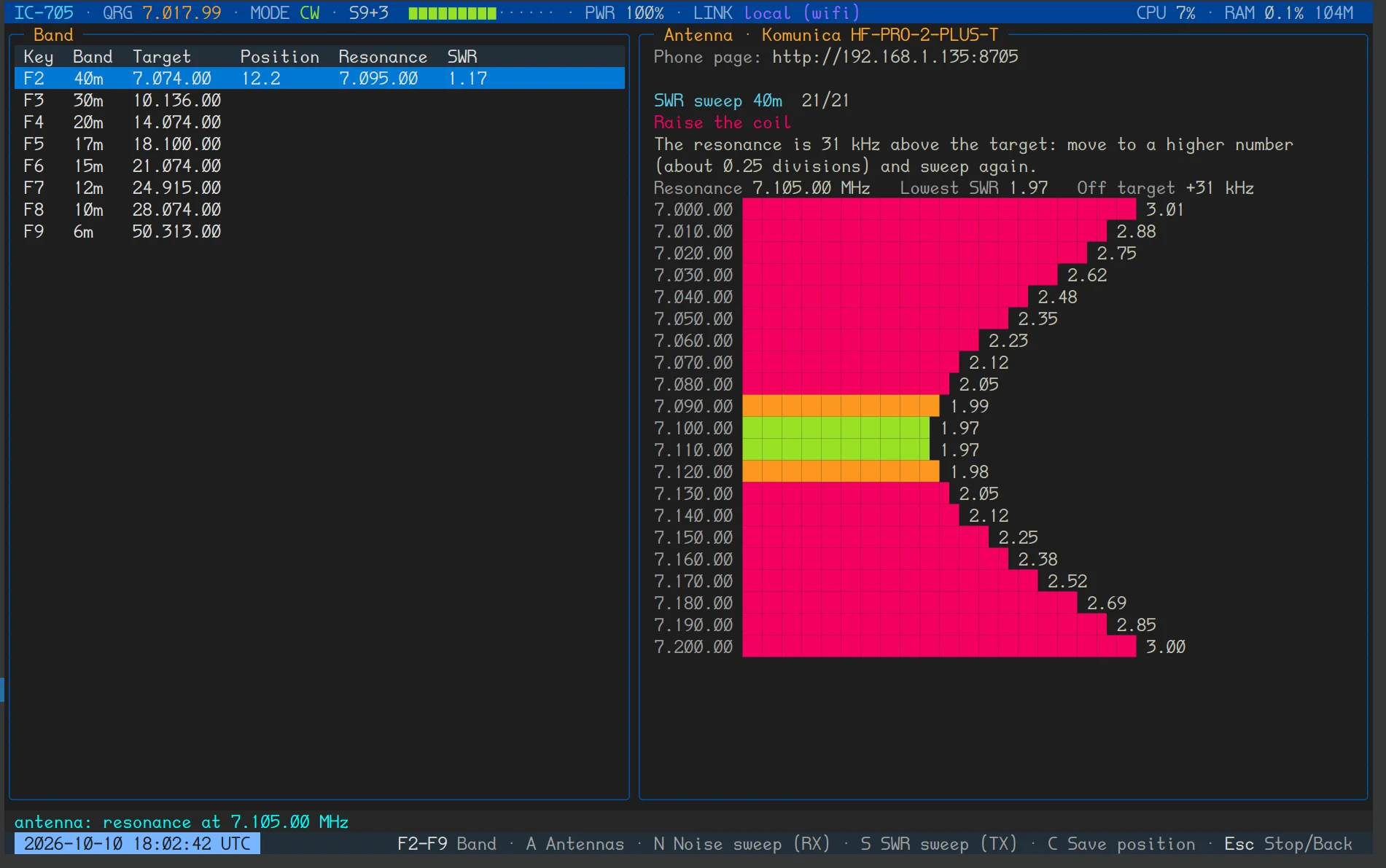Select the 30m band row (F3)
Screen dimensions: 1386x868
(319, 100)
